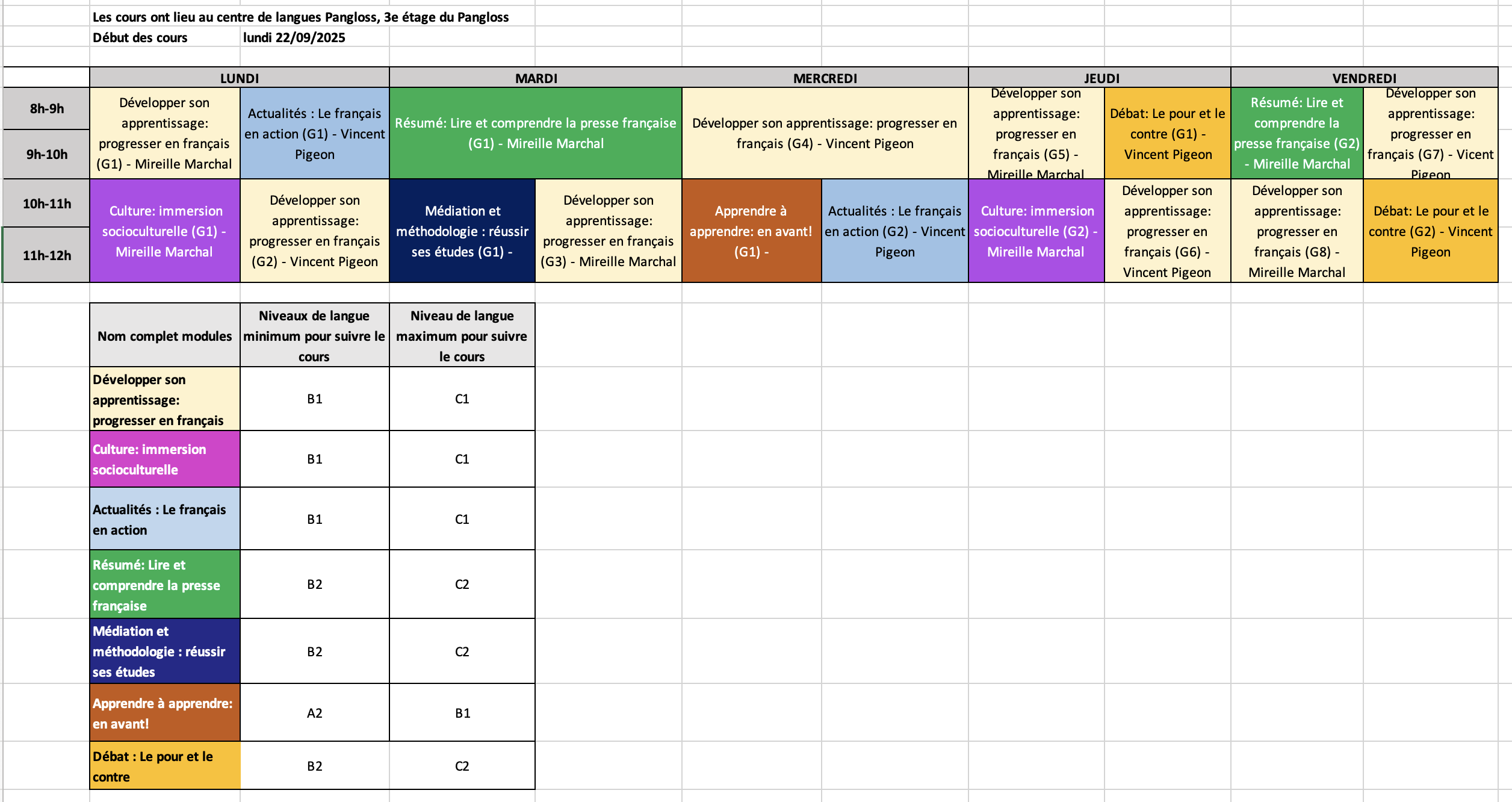Select legend row 'Culture: immersion socioculturelle'
The image size is (1512, 802).
coord(165,459)
